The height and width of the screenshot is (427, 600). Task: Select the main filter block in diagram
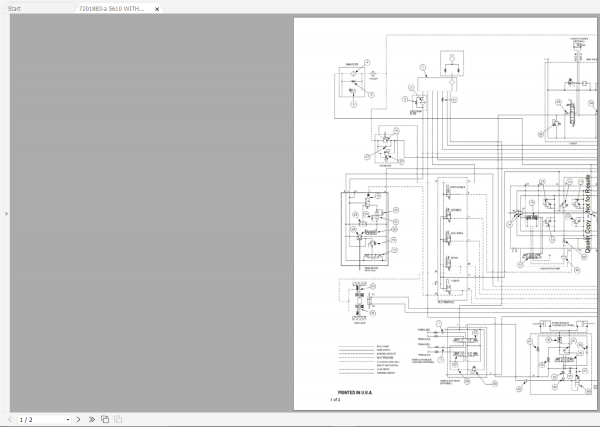click(352, 83)
